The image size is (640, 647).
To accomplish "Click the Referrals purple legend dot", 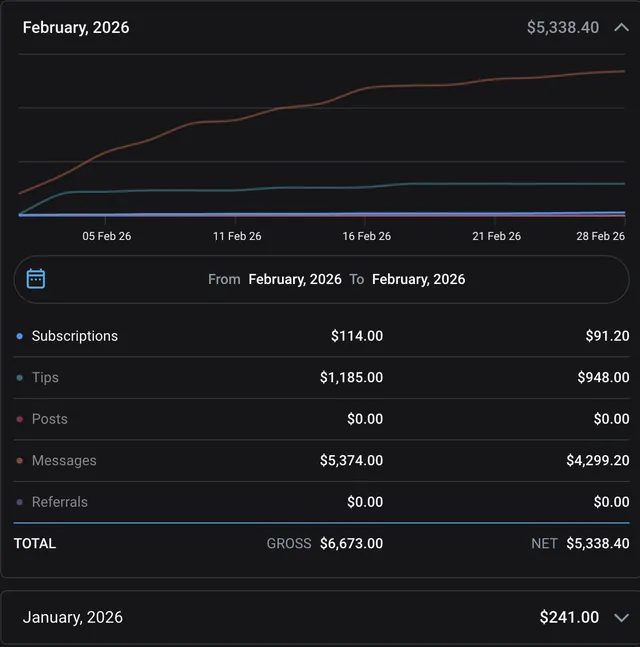I will 19,502.
